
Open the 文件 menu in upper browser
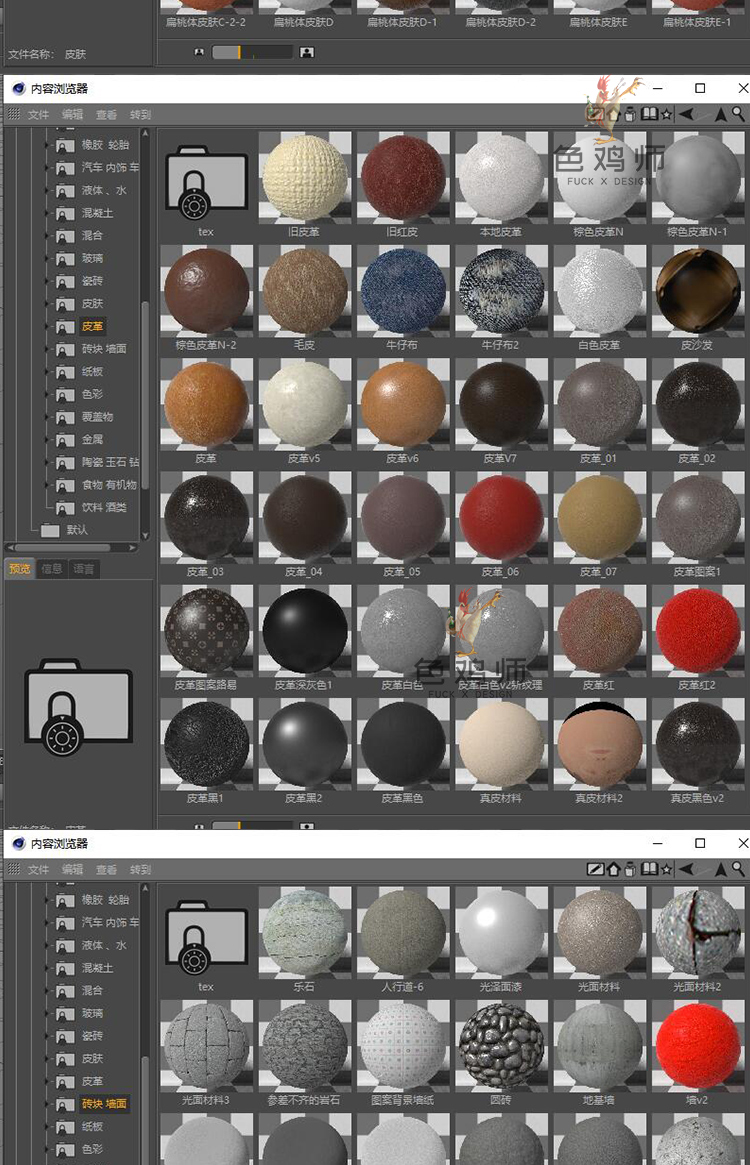coord(38,115)
